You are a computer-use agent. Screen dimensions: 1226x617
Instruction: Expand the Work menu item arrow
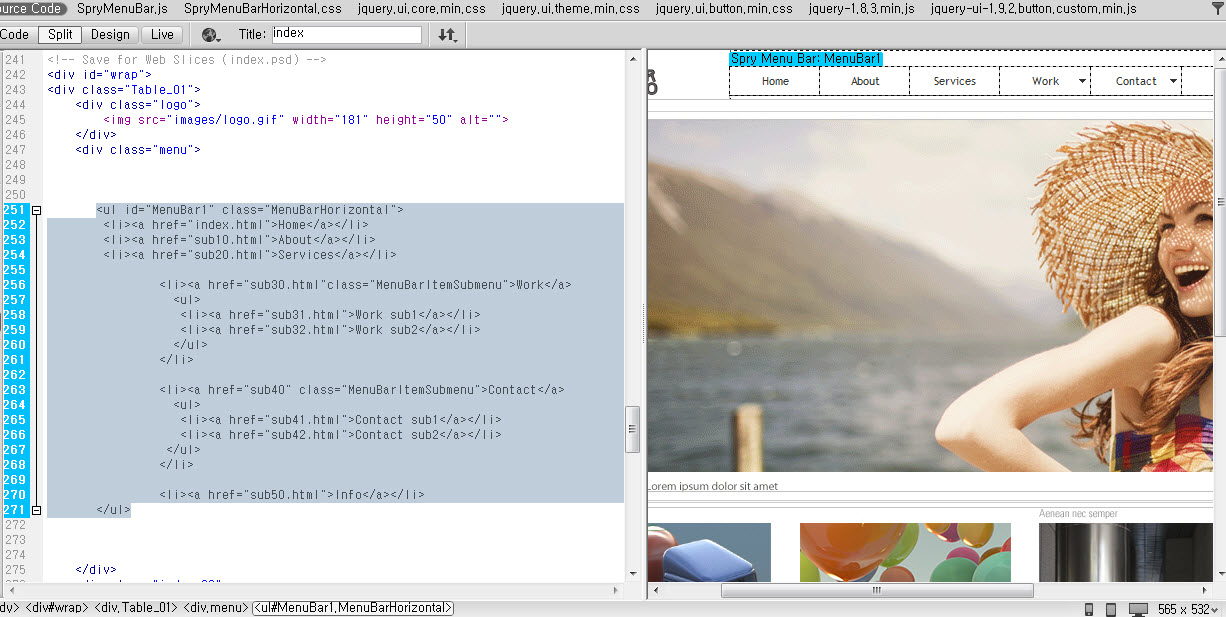coord(1082,81)
